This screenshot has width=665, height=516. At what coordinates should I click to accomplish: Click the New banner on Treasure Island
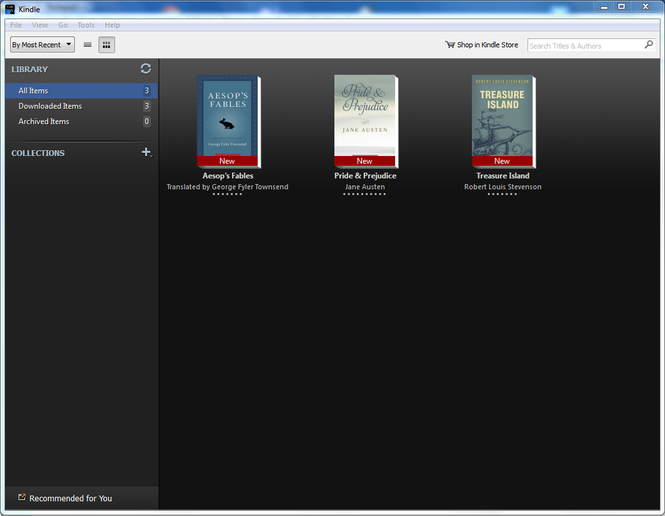502,161
